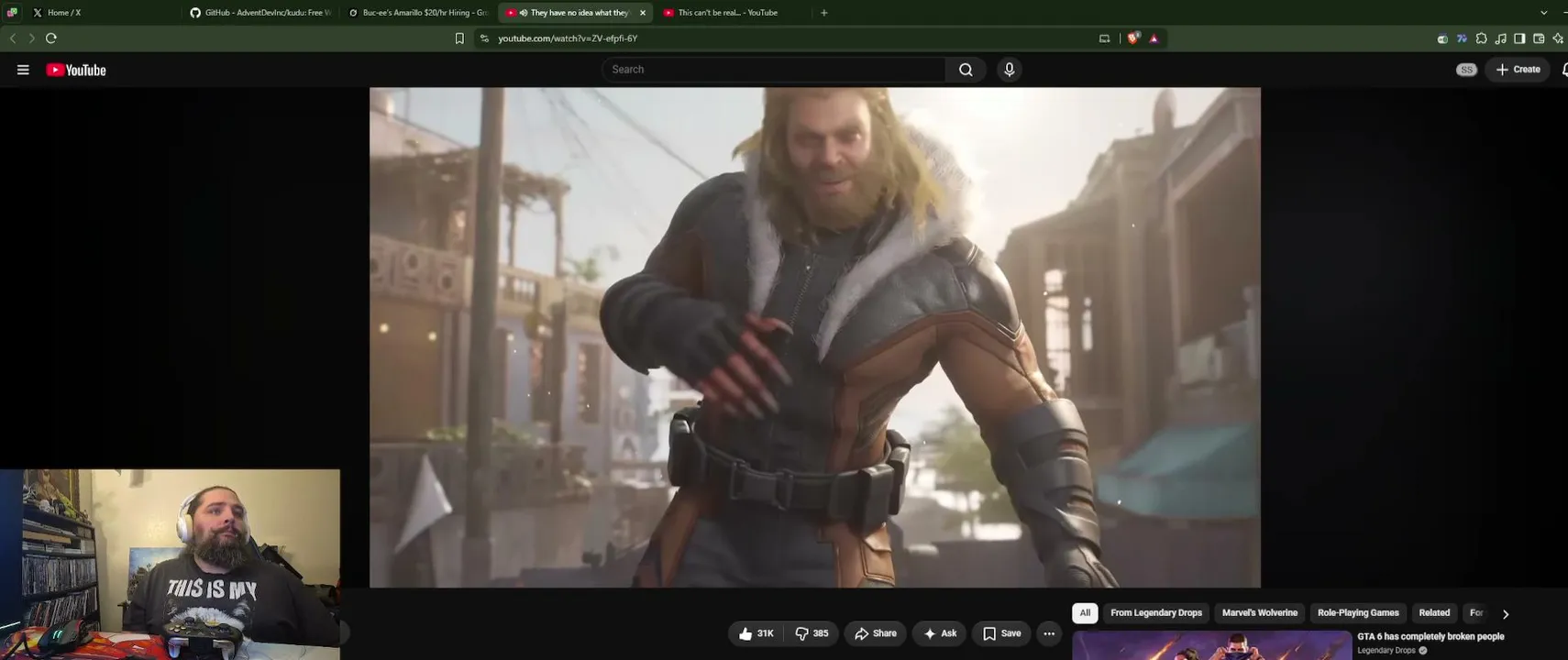Open 'GTA 6 has completely broken people' video
Image resolution: width=1568 pixels, height=660 pixels.
coord(1430,636)
